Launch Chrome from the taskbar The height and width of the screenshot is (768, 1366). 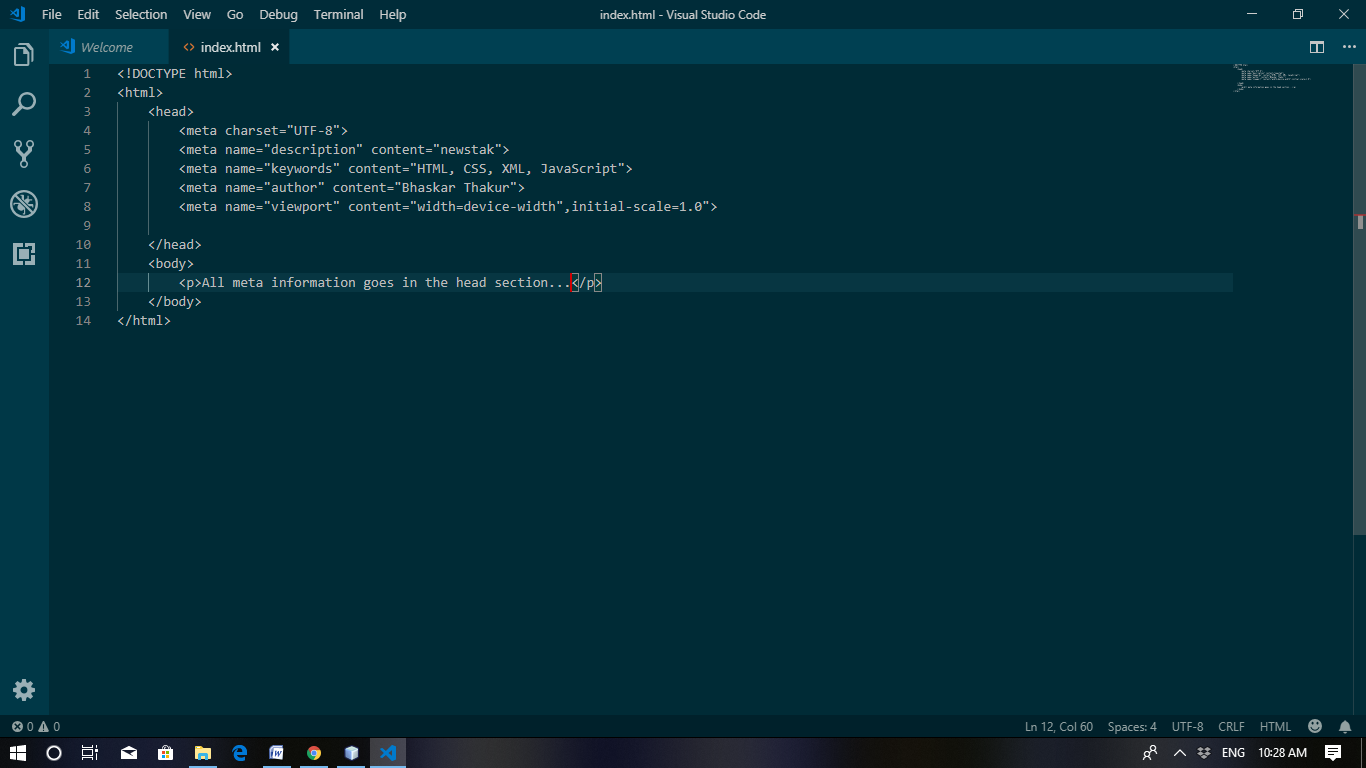313,753
